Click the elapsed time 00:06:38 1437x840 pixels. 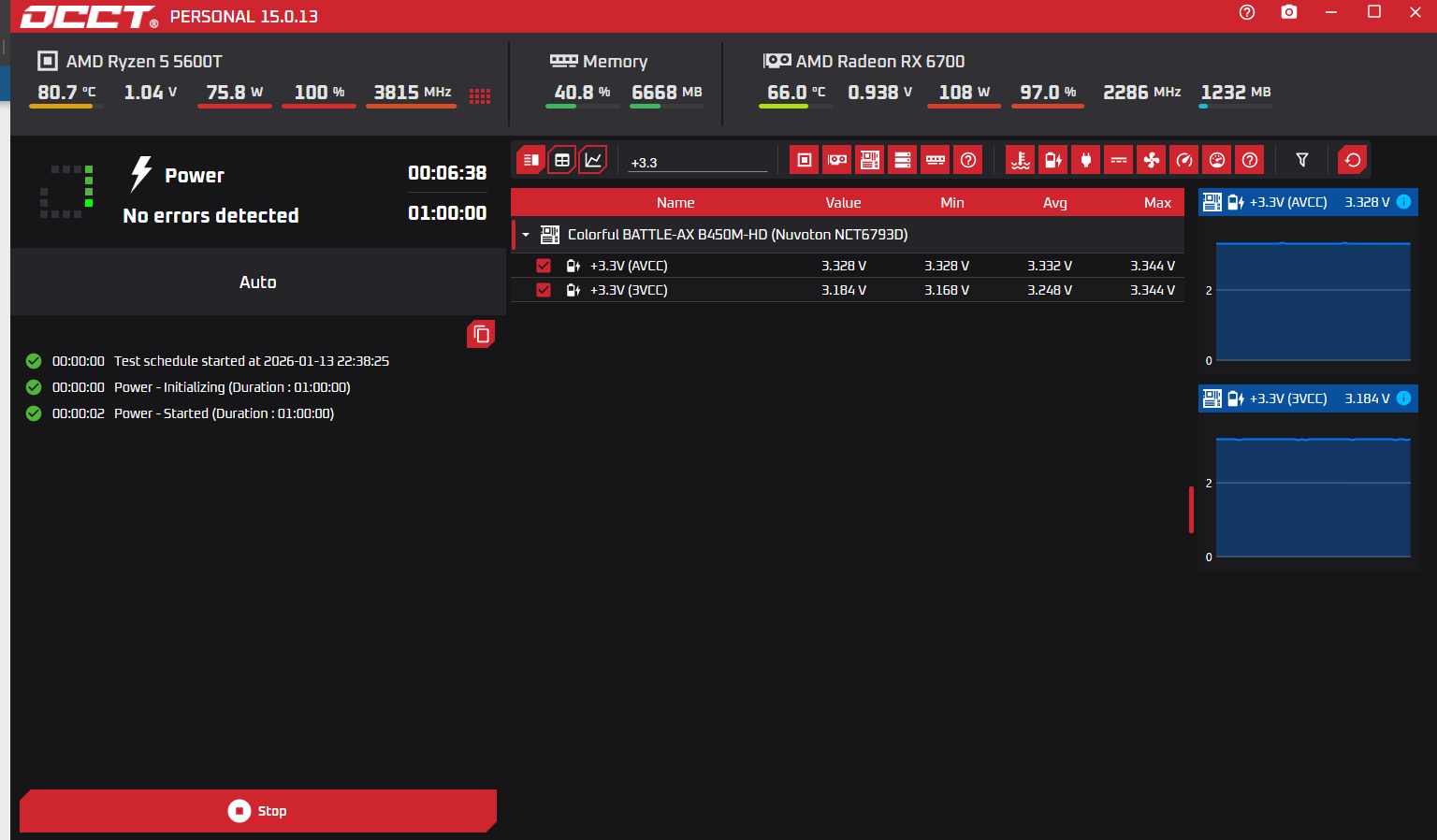tap(447, 173)
